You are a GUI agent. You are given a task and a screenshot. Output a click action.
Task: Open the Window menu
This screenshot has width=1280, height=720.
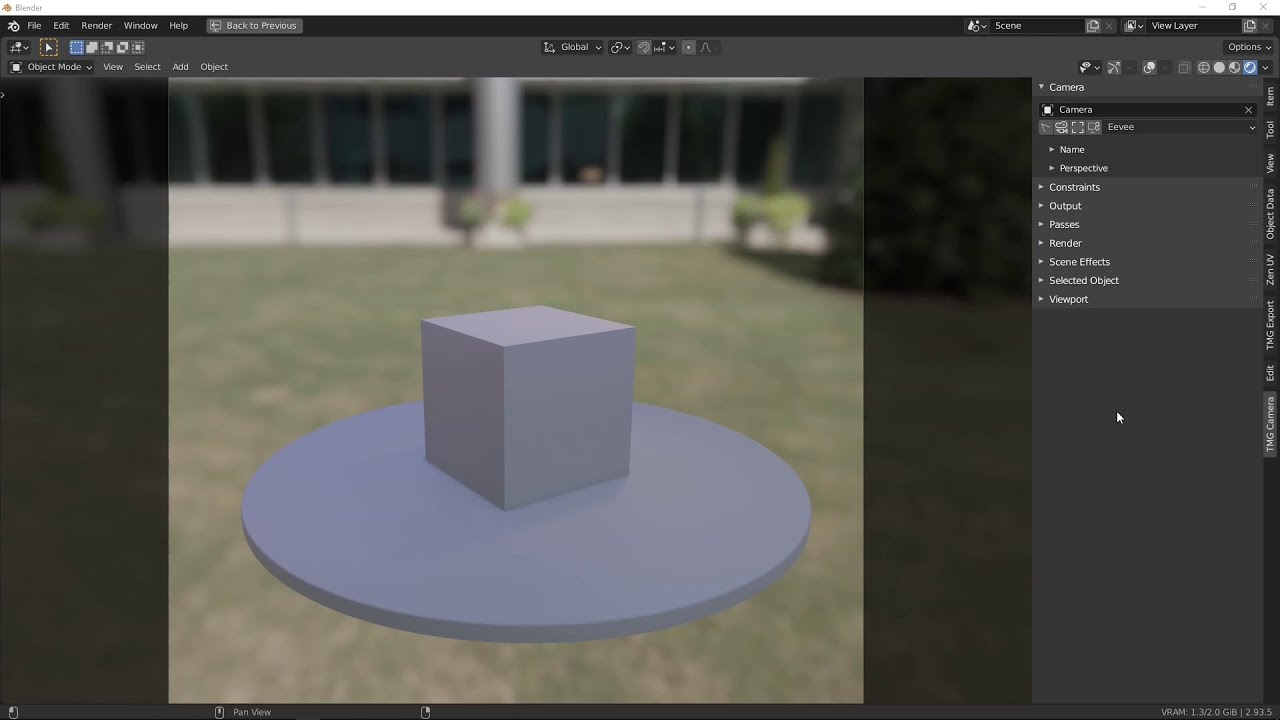[140, 25]
